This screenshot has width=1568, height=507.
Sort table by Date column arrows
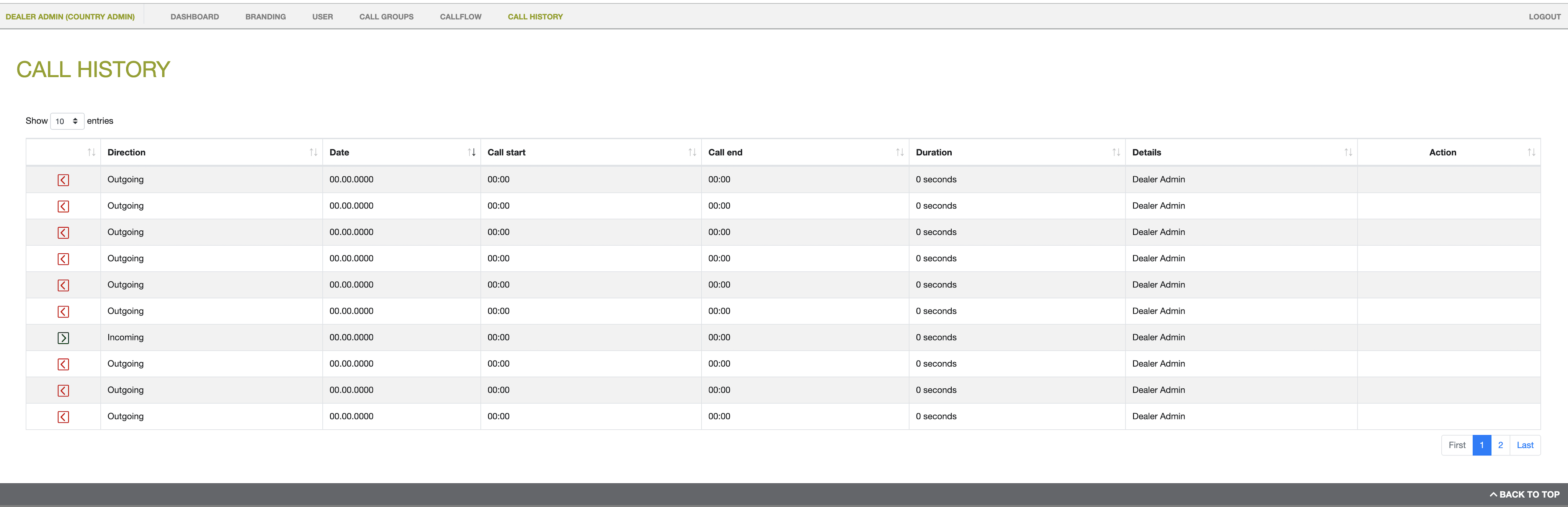(x=471, y=152)
